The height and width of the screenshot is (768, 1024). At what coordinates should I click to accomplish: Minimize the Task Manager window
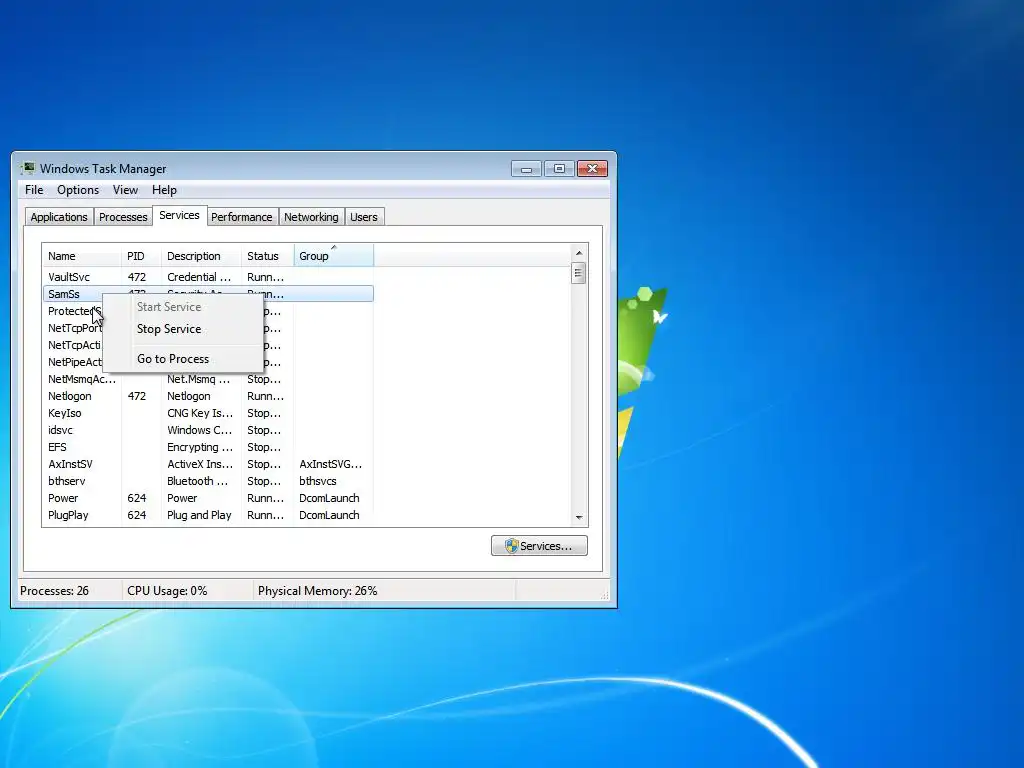(526, 169)
